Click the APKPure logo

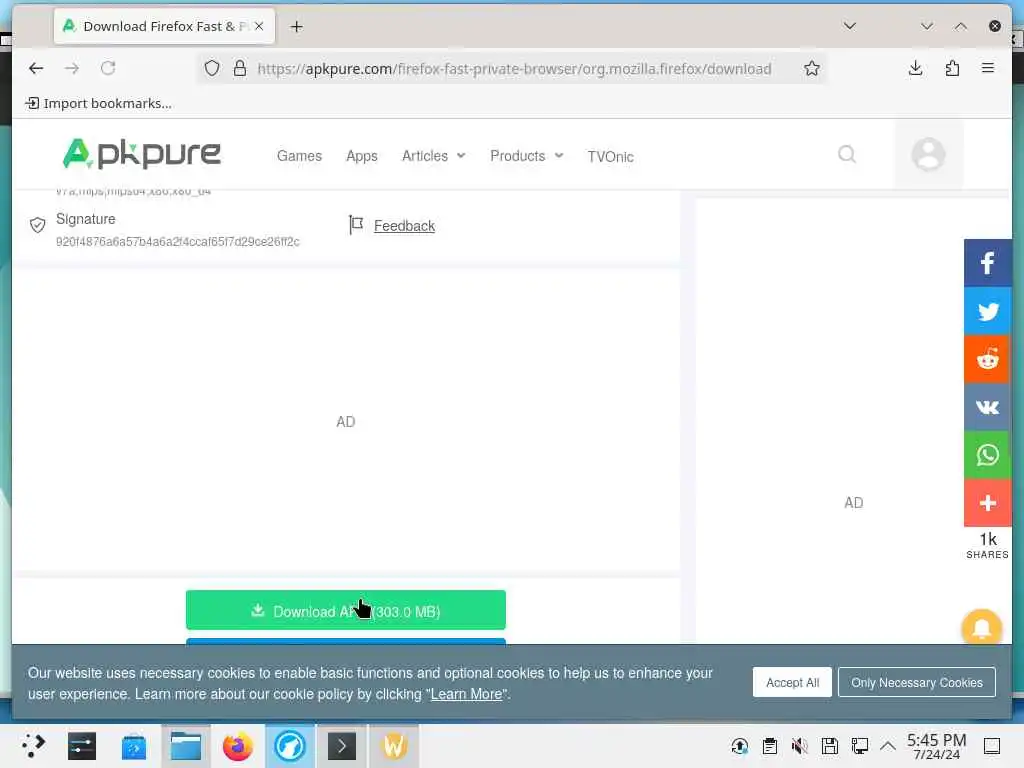pos(141,155)
